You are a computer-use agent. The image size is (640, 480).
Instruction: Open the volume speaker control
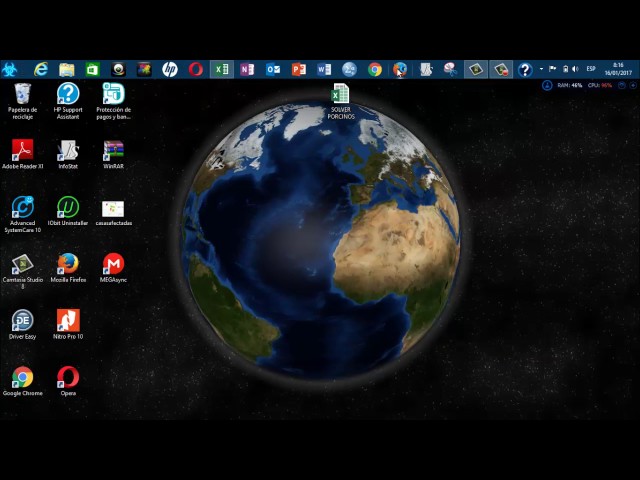(575, 69)
